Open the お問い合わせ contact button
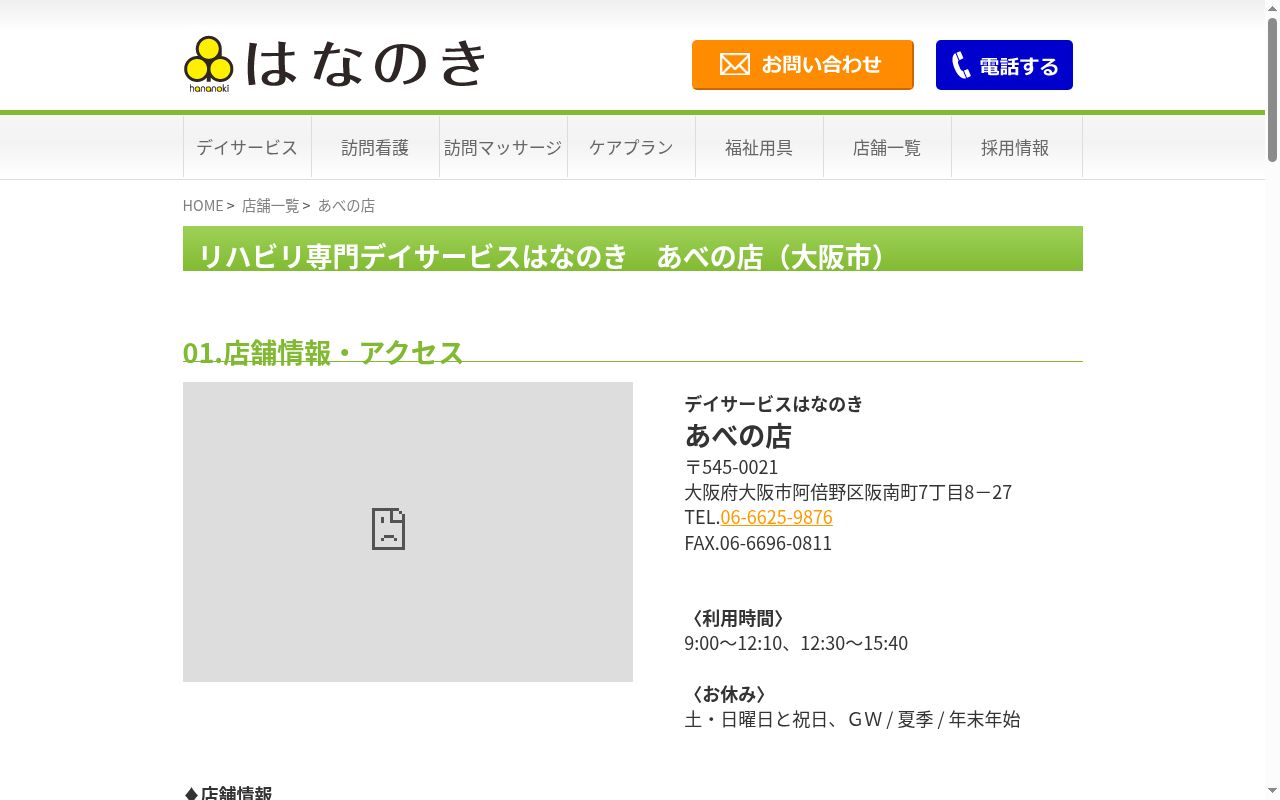1280x800 pixels. [803, 65]
